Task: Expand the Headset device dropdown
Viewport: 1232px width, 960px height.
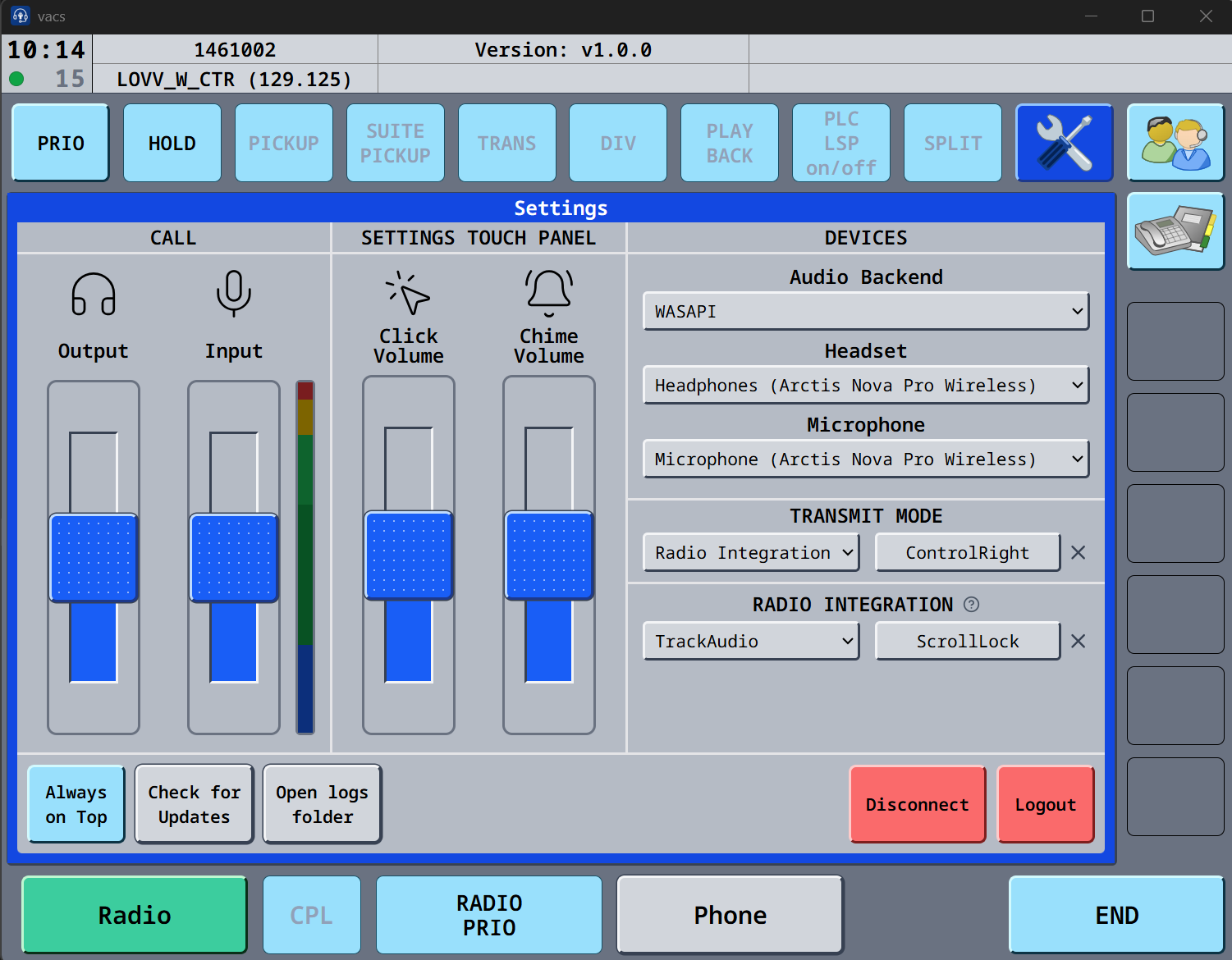Action: coord(866,386)
